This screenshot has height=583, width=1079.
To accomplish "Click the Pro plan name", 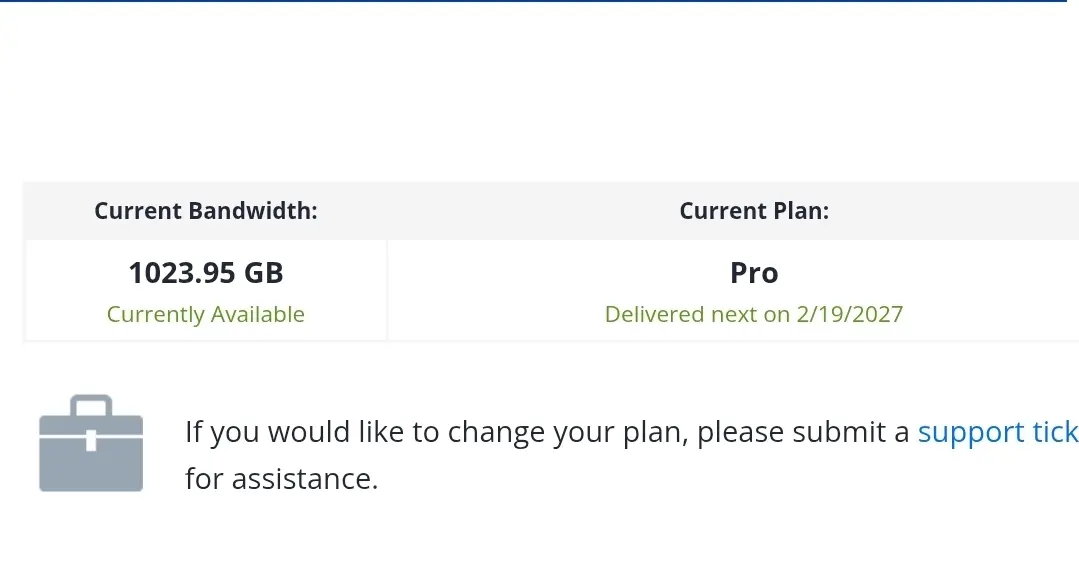I will pyautogui.click(x=754, y=273).
